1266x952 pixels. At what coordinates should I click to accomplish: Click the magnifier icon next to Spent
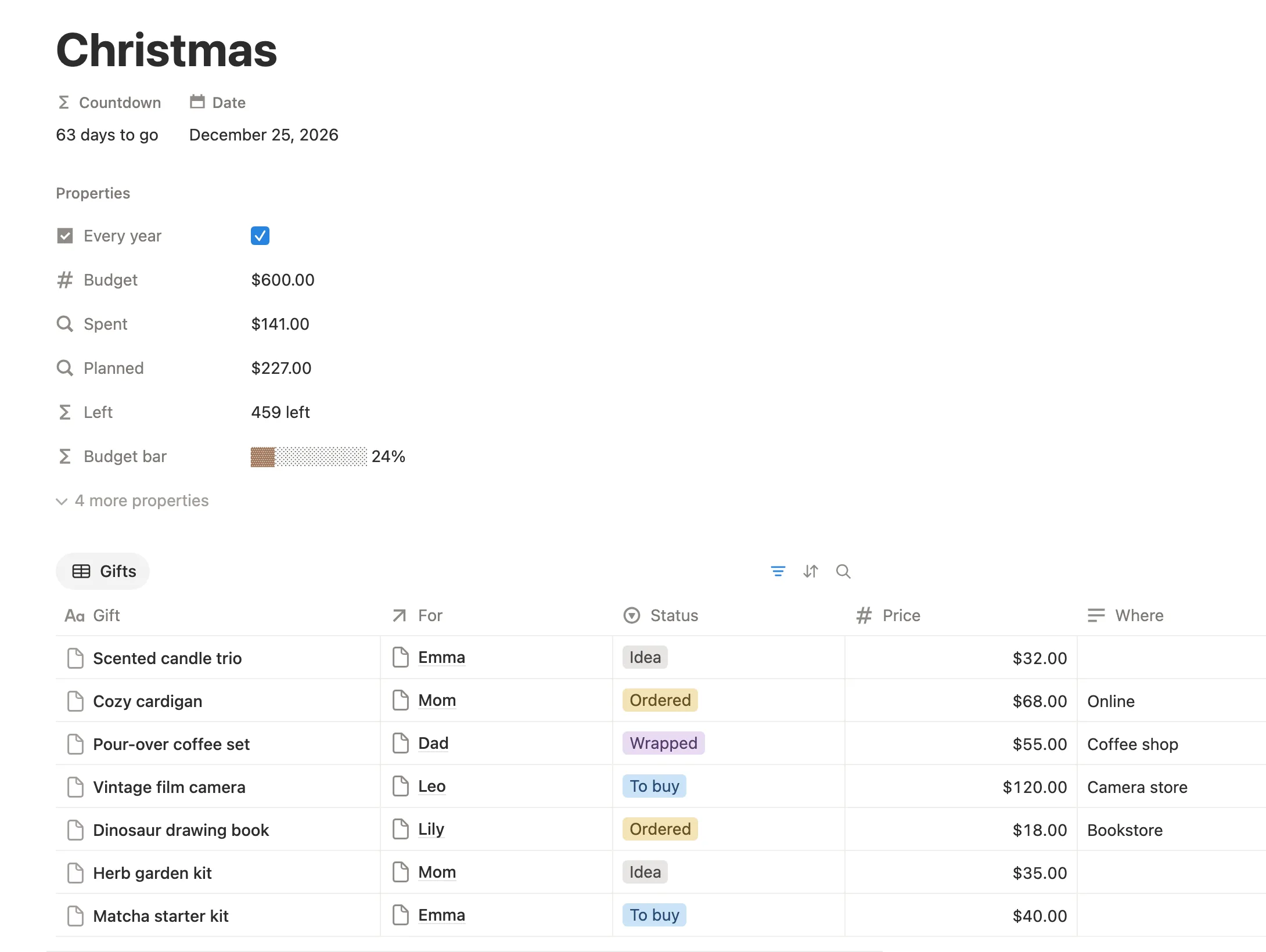click(x=65, y=324)
